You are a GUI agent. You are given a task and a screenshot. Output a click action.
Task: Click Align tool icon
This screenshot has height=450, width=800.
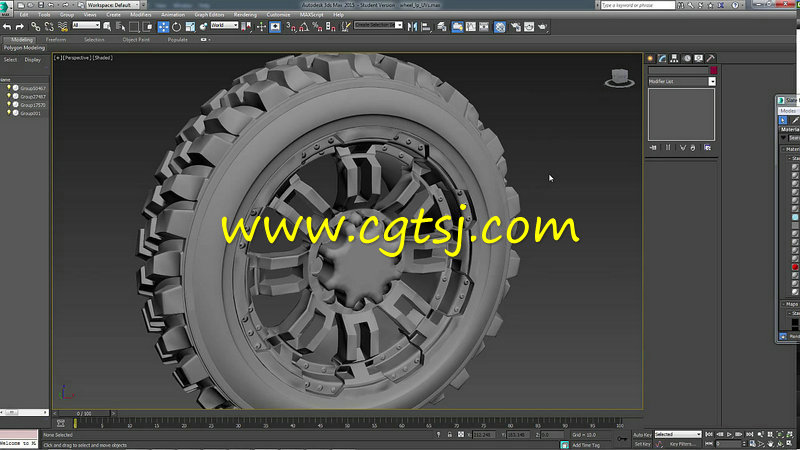(426, 27)
